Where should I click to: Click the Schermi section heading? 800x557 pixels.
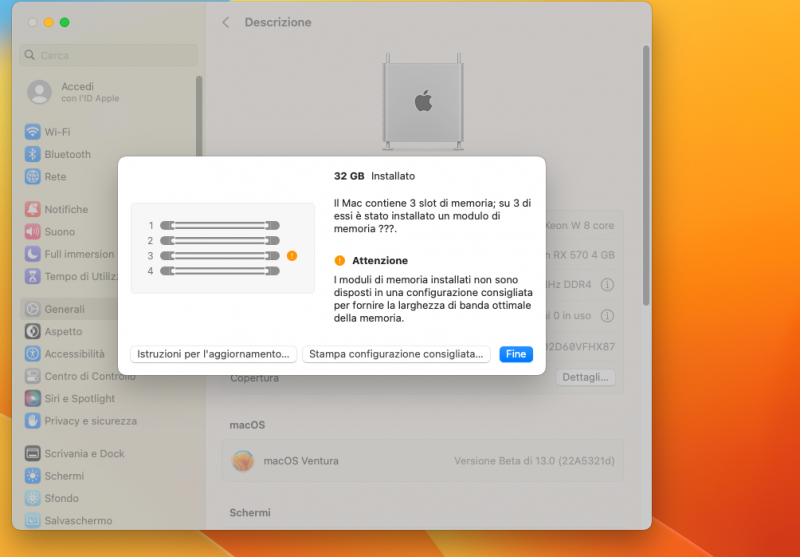click(250, 513)
